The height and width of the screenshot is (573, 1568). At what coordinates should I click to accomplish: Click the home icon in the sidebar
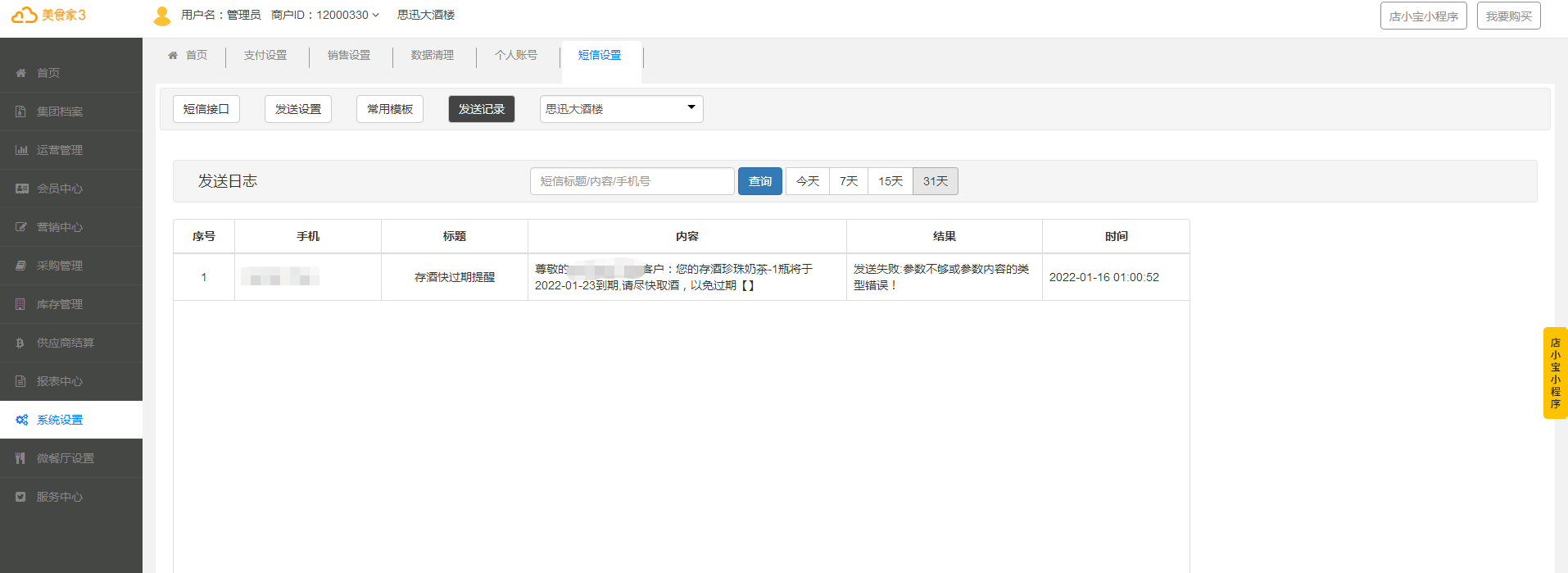(x=21, y=73)
